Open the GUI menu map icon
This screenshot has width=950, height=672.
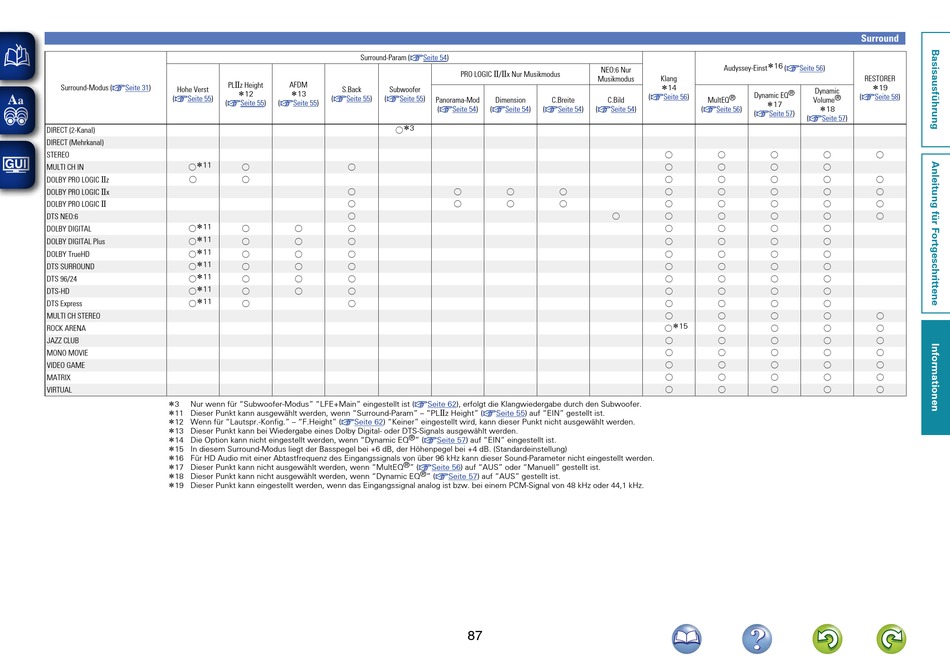coord(17,164)
